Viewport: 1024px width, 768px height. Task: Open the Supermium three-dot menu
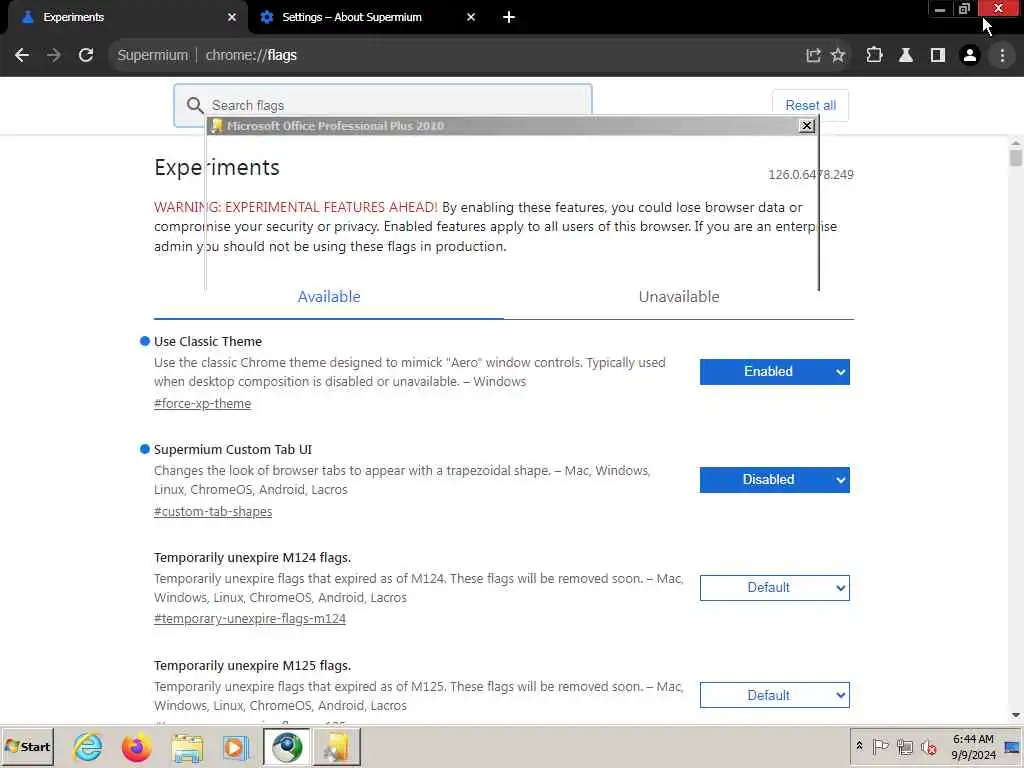[x=1002, y=56]
